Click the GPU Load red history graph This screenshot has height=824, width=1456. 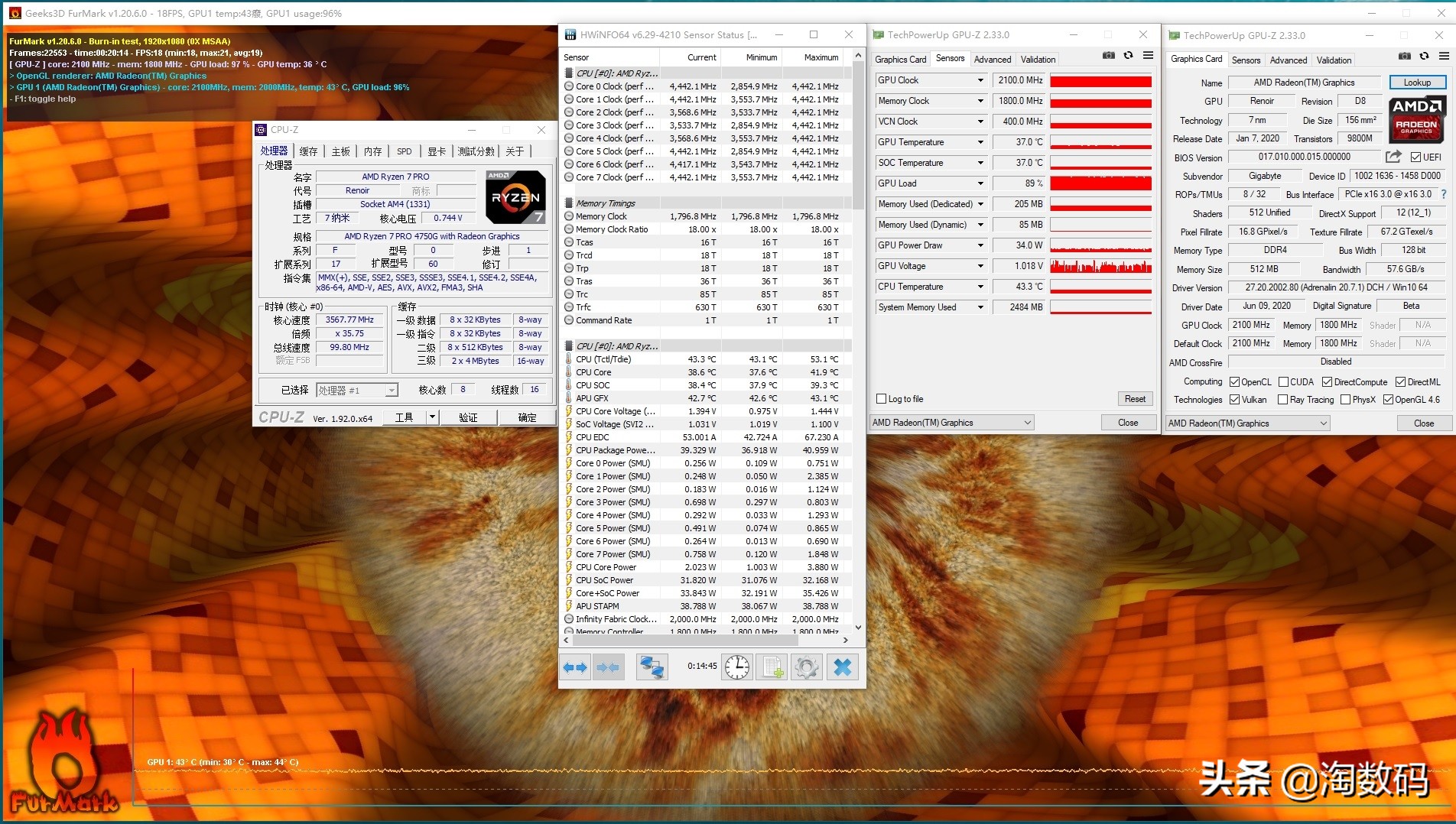point(1100,183)
